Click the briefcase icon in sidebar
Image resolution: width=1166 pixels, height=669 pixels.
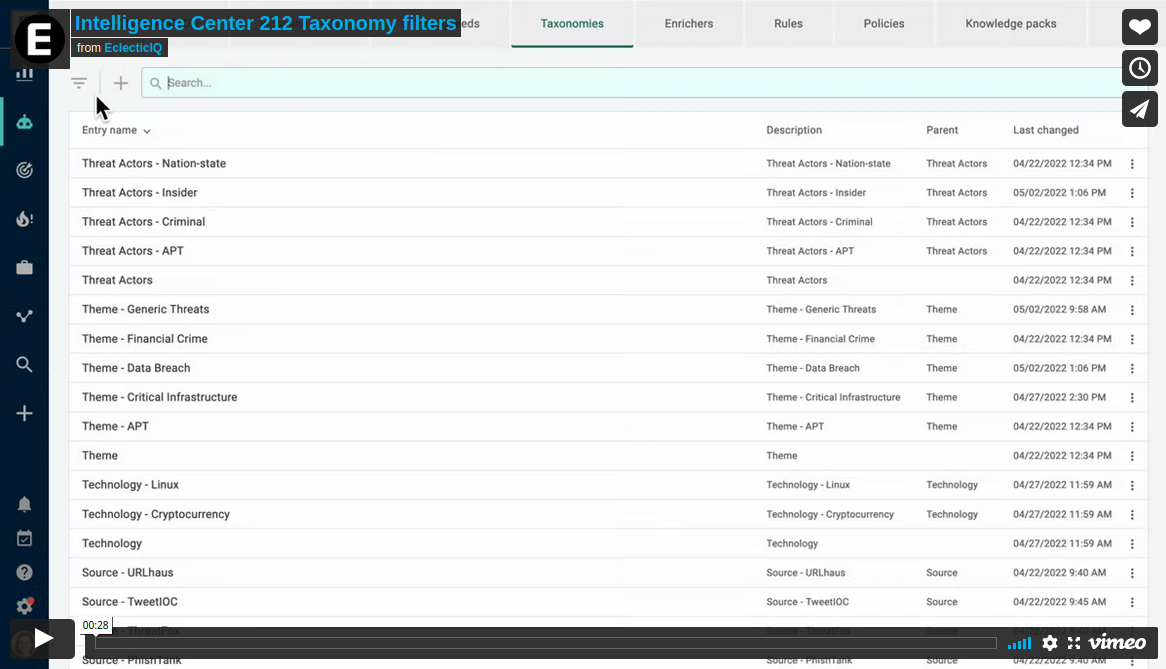24,267
